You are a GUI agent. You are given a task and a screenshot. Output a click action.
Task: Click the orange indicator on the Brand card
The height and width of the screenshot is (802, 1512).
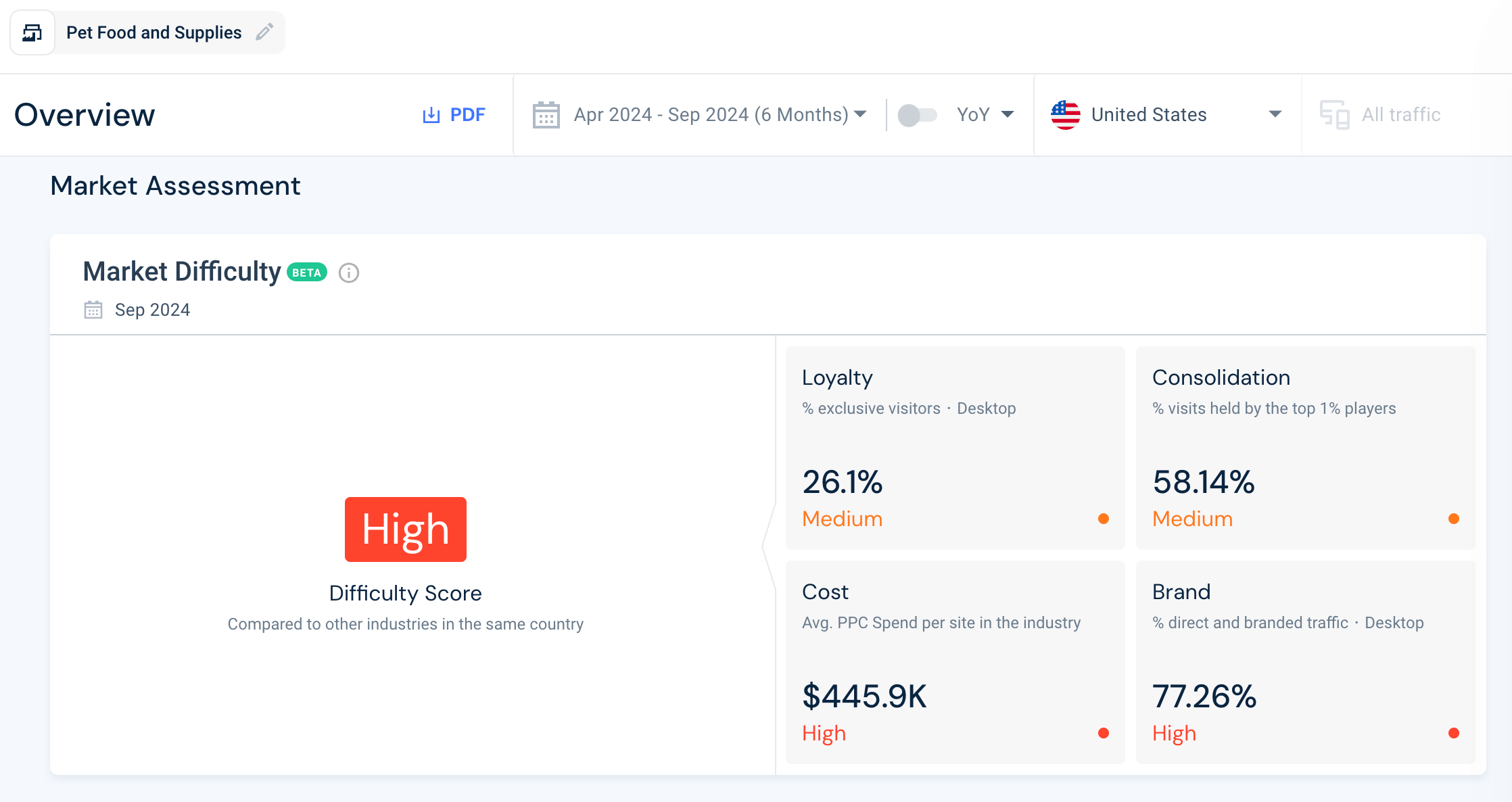point(1453,732)
